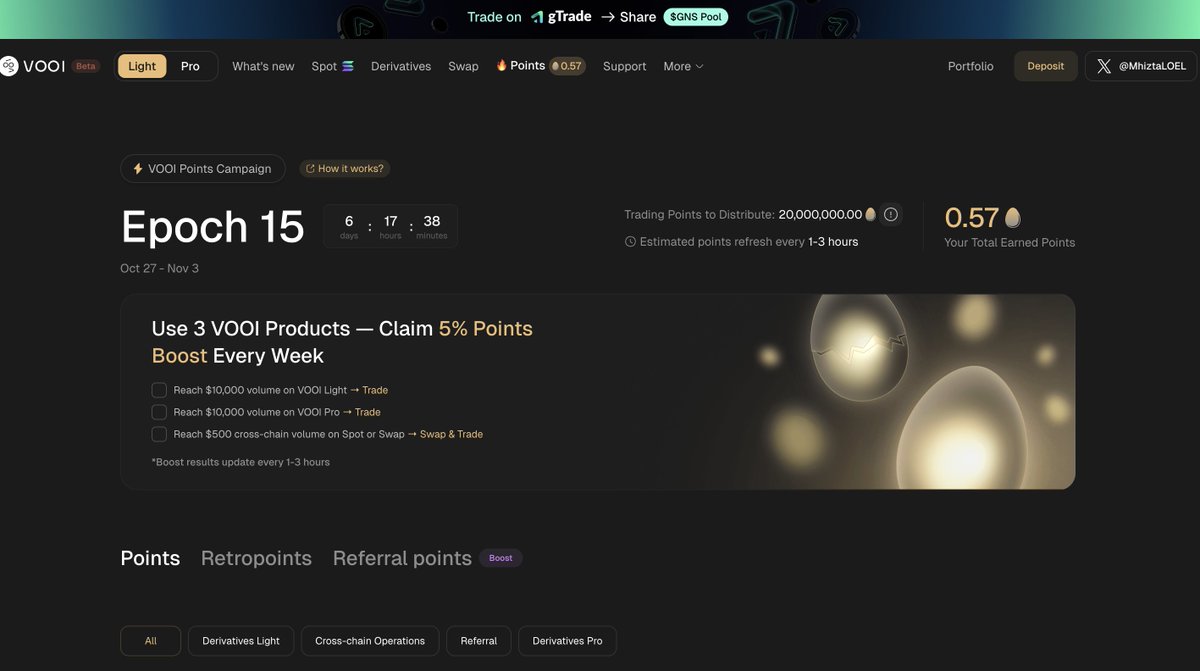
Task: Click the external link icon in How it works
Action: [310, 169]
